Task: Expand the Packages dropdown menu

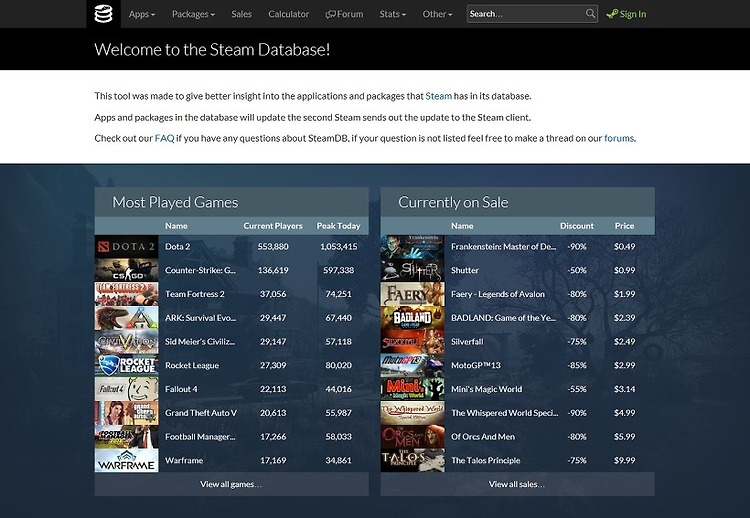Action: (193, 14)
